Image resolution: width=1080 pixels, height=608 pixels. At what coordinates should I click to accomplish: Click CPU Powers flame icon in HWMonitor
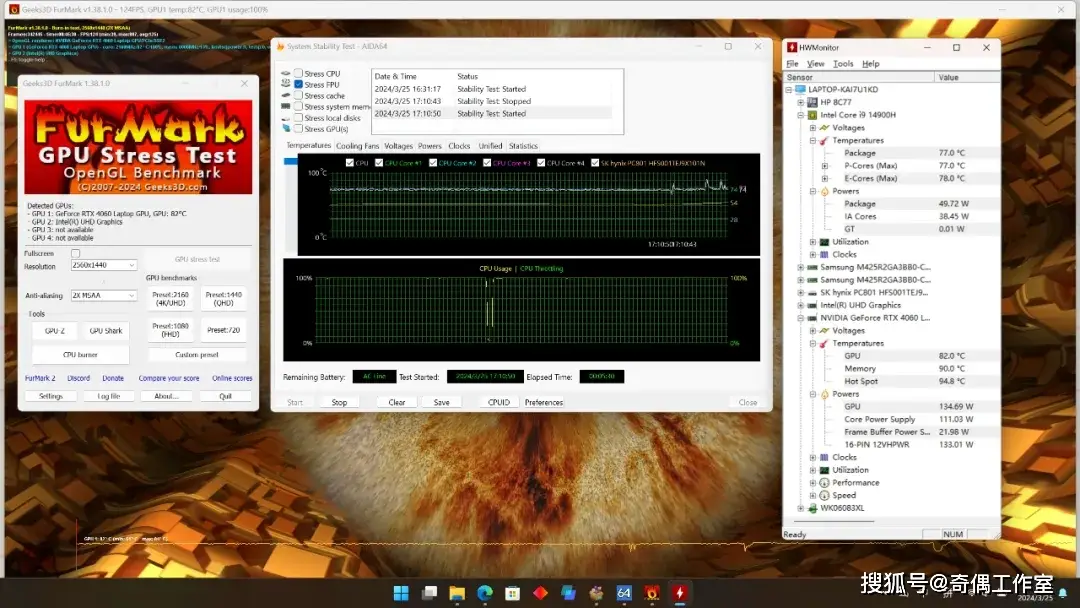pos(824,191)
